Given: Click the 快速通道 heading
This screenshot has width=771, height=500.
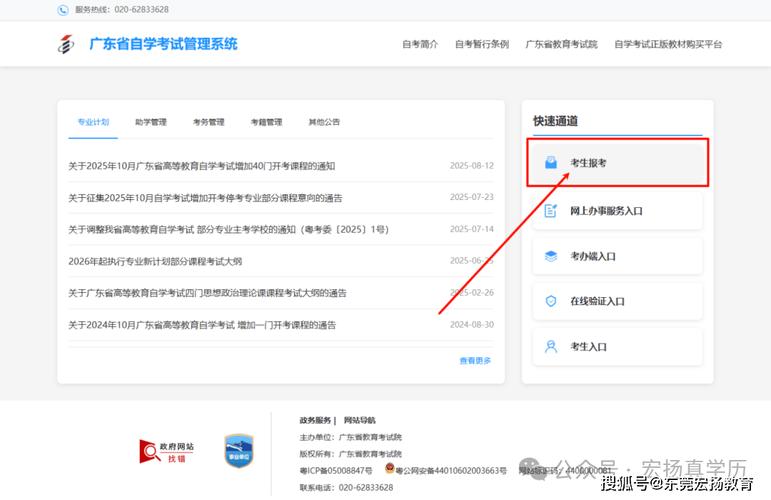Looking at the screenshot, I should point(556,121).
